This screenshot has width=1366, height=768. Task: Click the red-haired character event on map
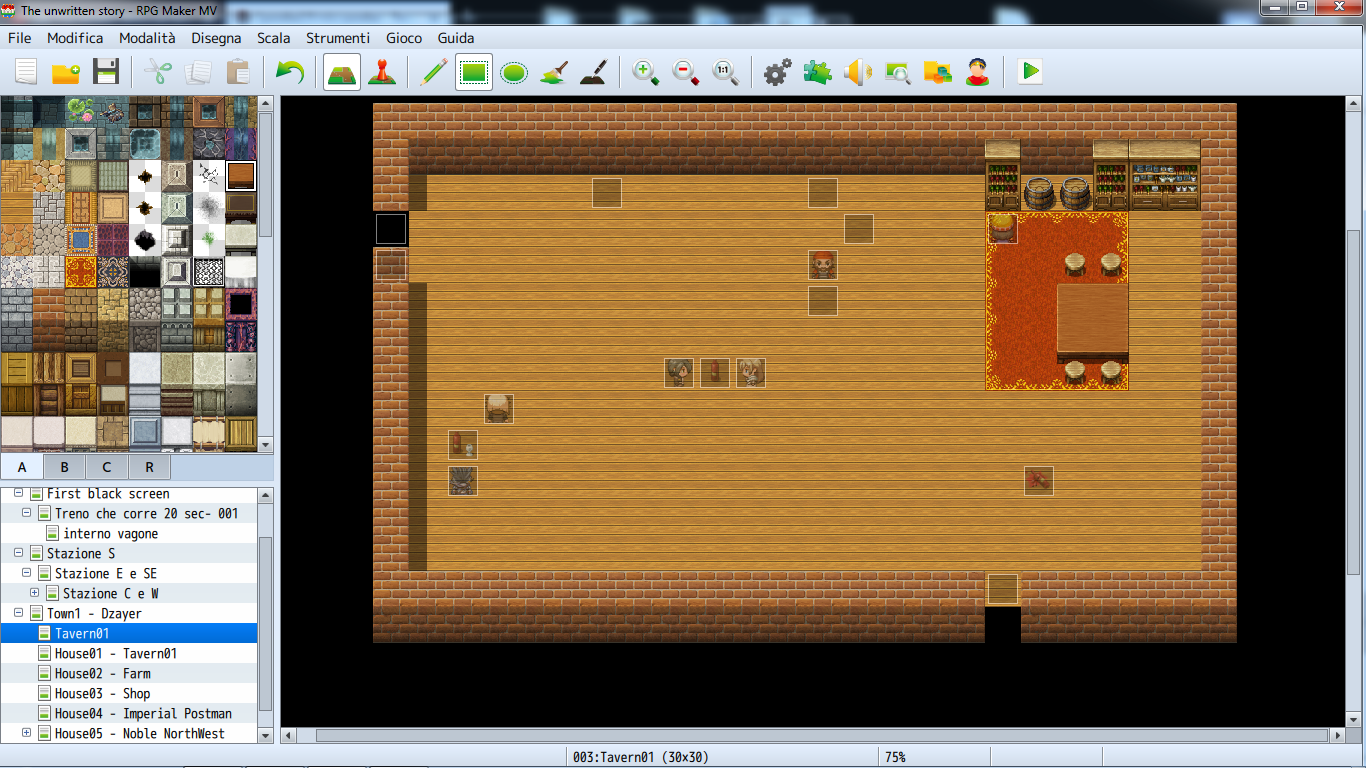click(x=823, y=265)
